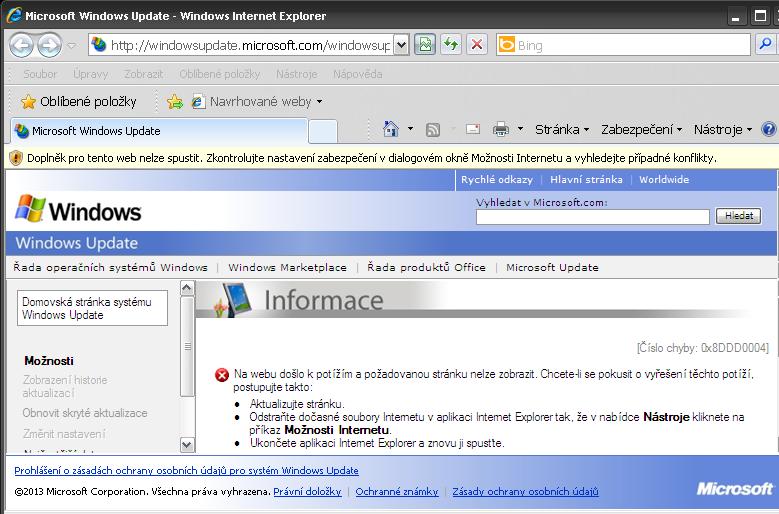Open Řada produktů Office link
This screenshot has width=779, height=514.
pyautogui.click(x=426, y=267)
